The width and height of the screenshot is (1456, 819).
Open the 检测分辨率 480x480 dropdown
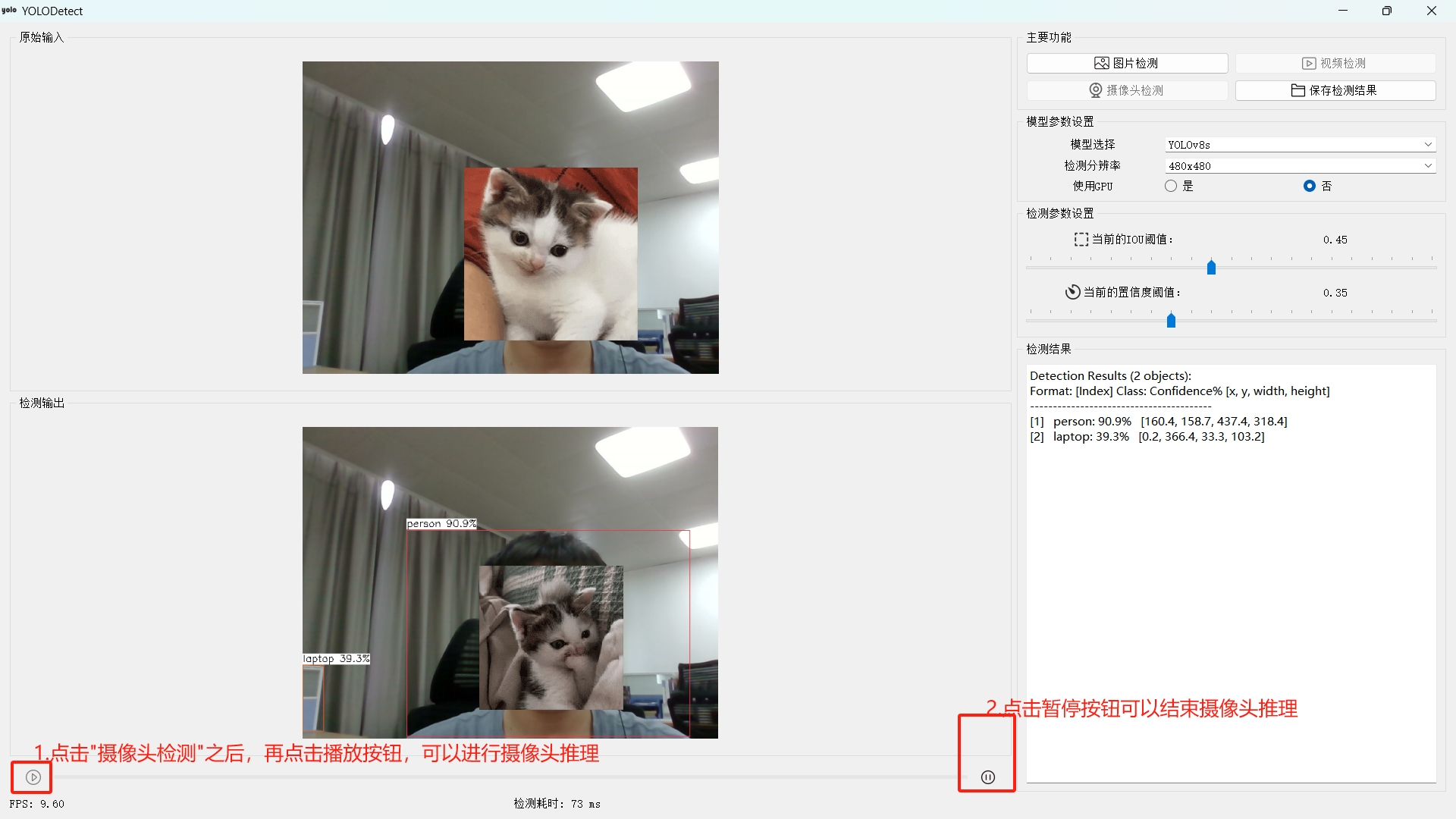(x=1298, y=165)
